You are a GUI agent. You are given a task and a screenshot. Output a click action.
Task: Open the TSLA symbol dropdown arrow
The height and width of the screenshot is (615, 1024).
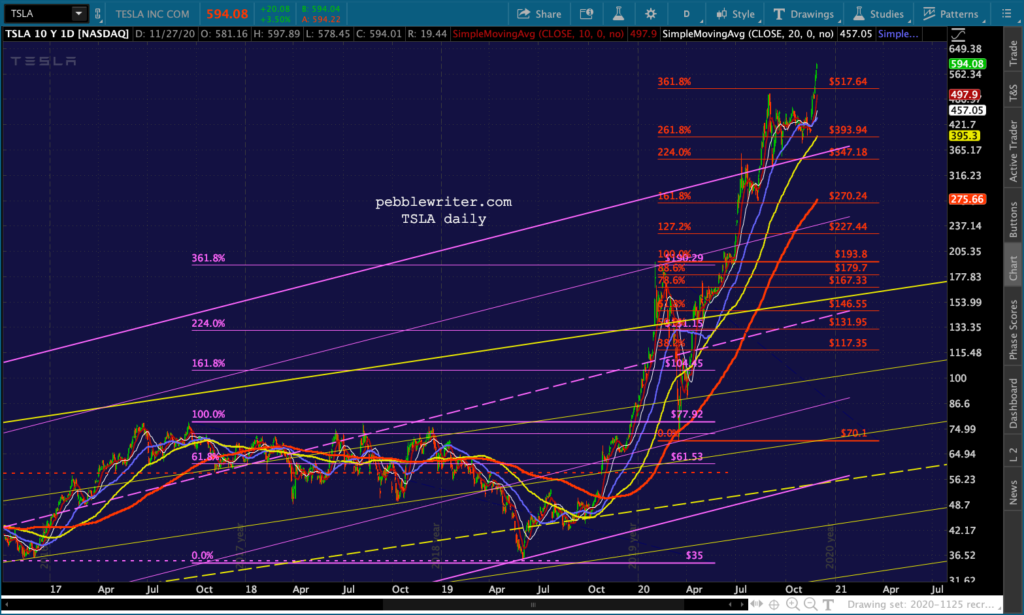point(78,13)
